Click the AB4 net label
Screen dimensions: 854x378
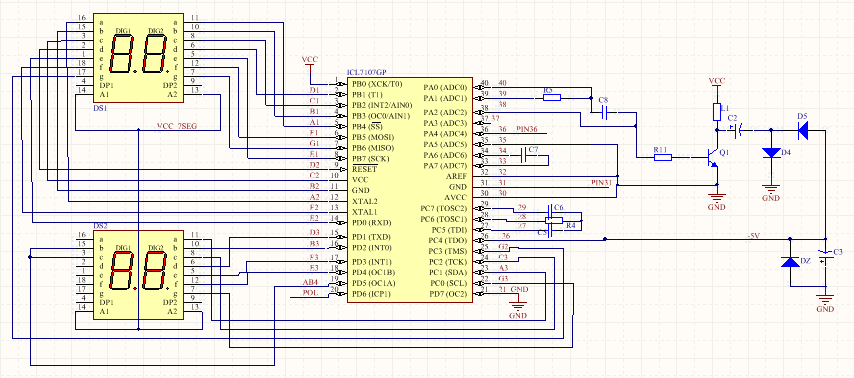pos(310,282)
